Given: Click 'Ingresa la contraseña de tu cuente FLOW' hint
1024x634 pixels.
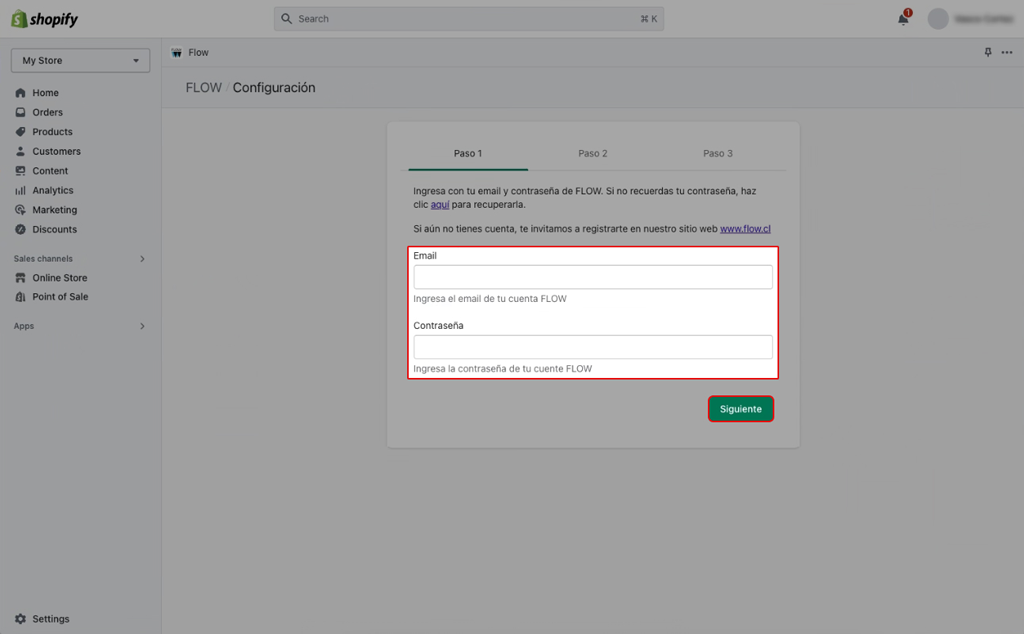Looking at the screenshot, I should [x=503, y=369].
